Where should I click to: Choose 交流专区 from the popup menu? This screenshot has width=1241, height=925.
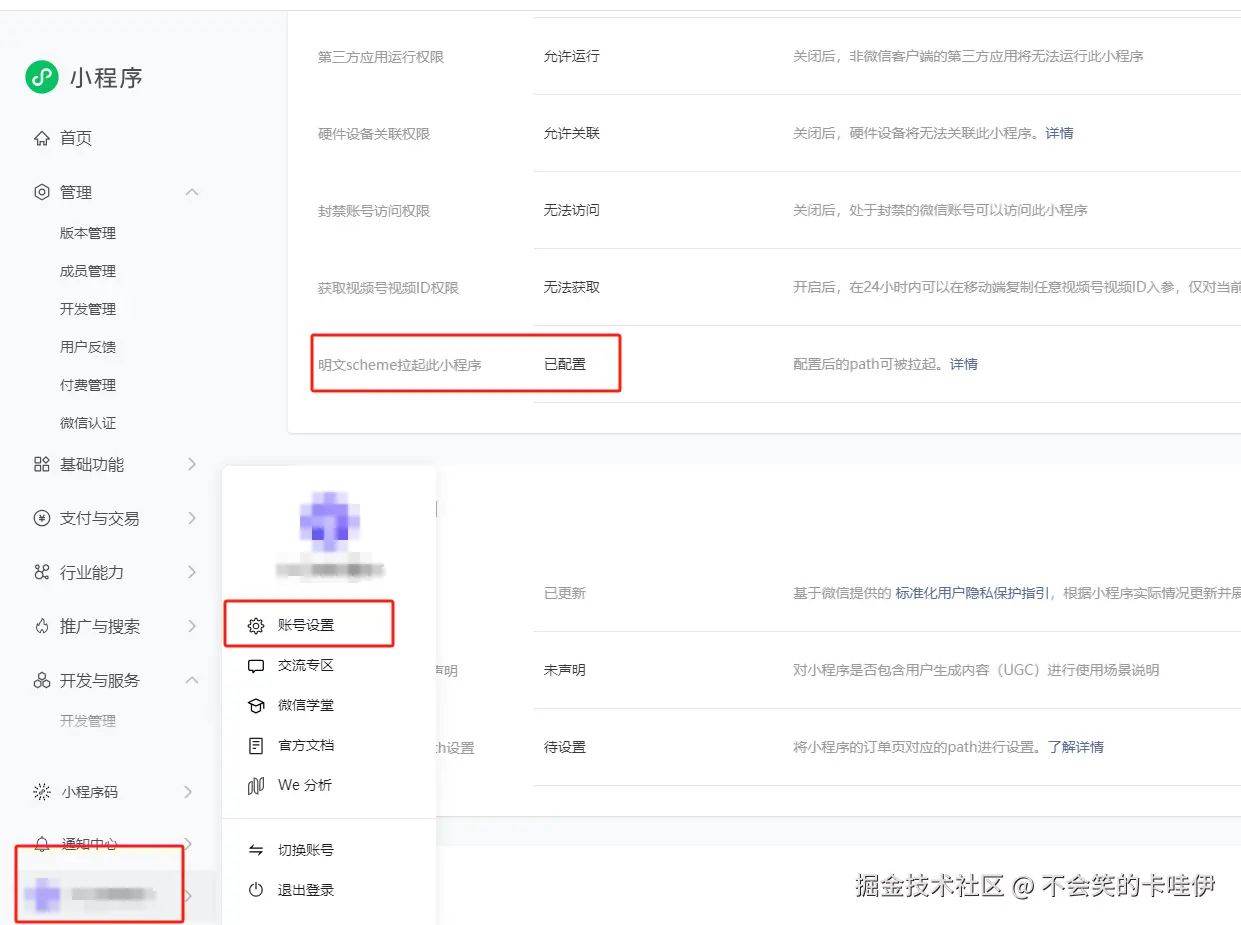point(306,665)
